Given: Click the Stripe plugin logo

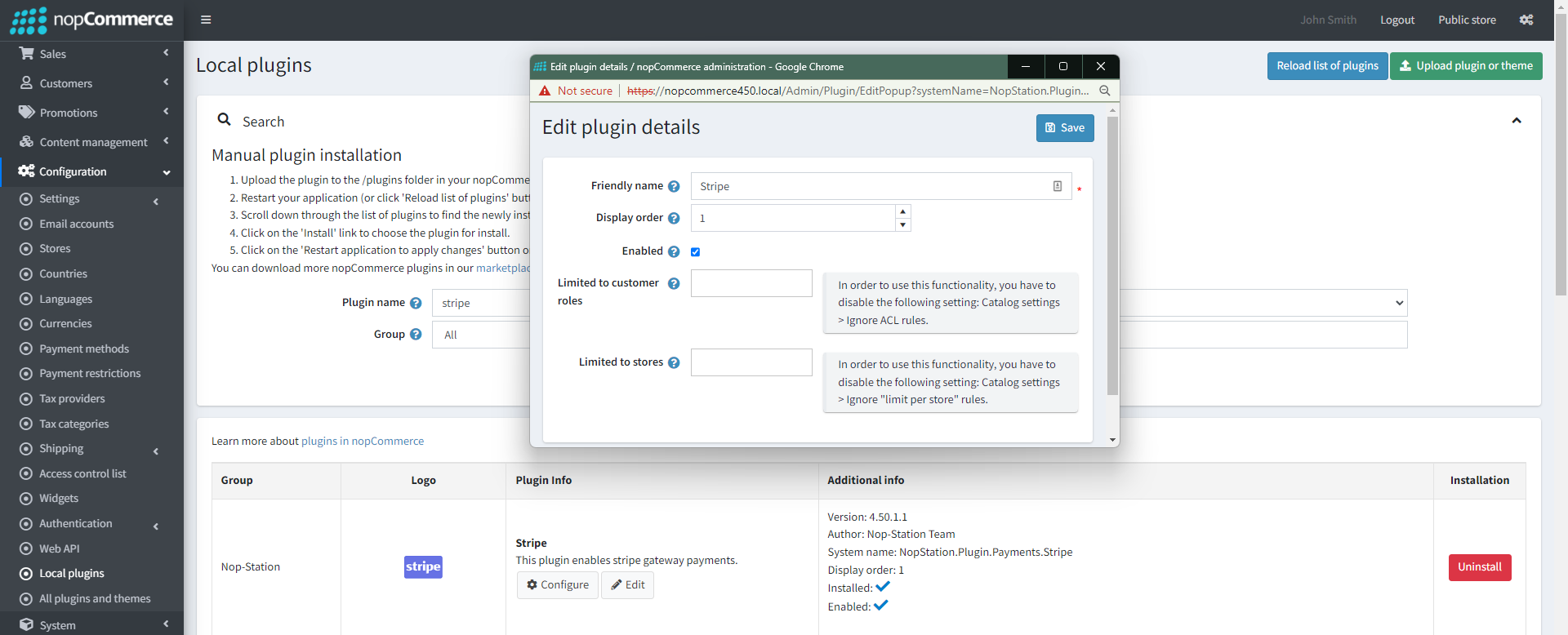Looking at the screenshot, I should (x=423, y=566).
